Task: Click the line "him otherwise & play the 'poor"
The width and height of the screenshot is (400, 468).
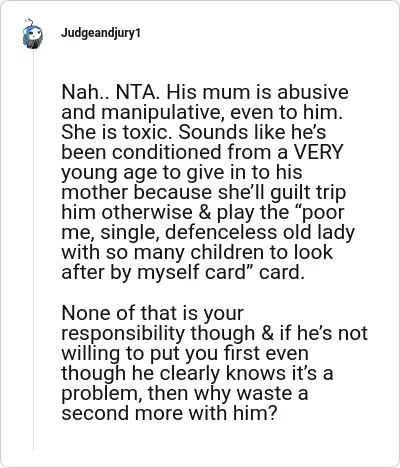Action: coord(203,213)
